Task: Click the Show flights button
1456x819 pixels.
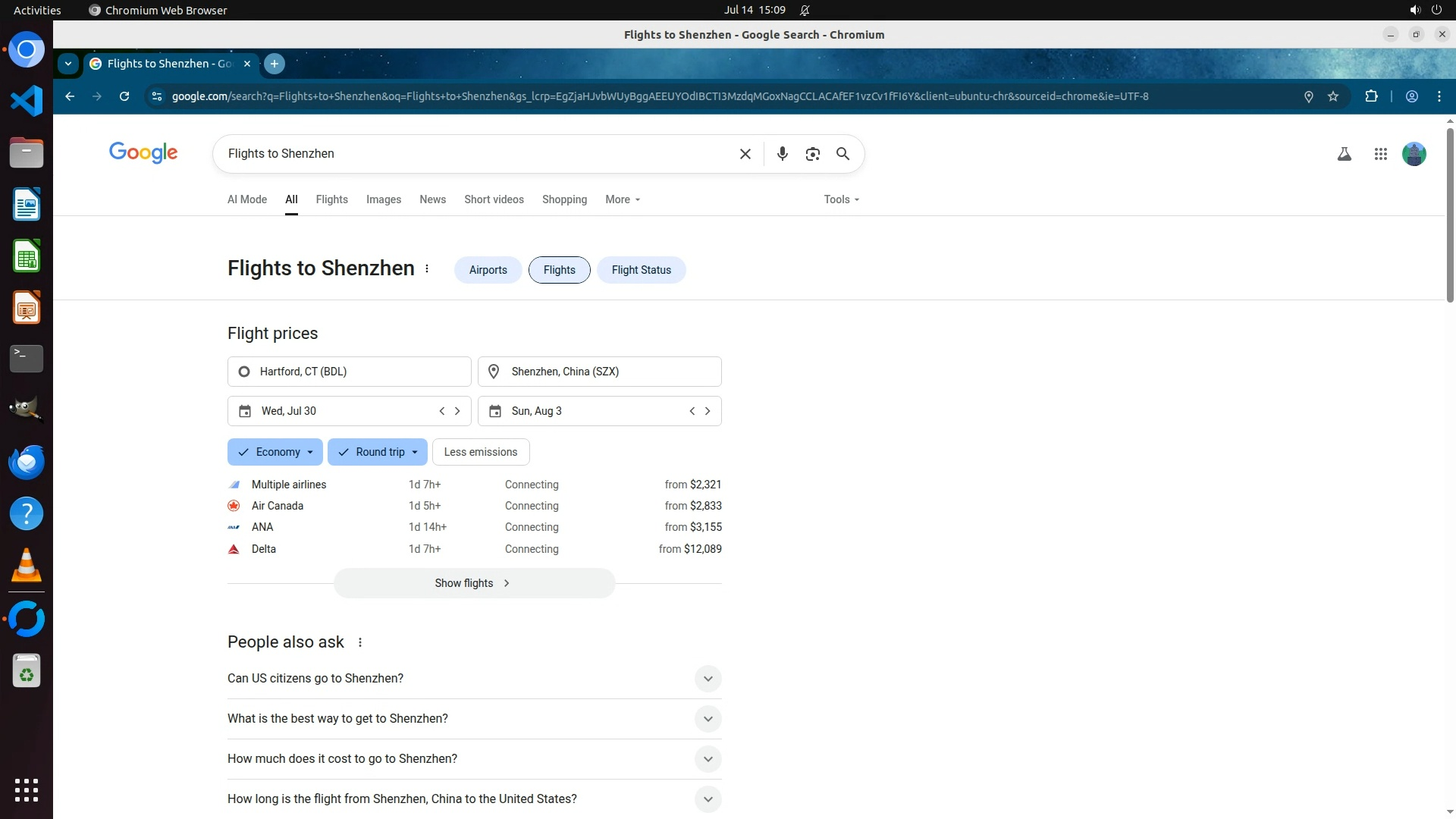Action: pos(474,583)
